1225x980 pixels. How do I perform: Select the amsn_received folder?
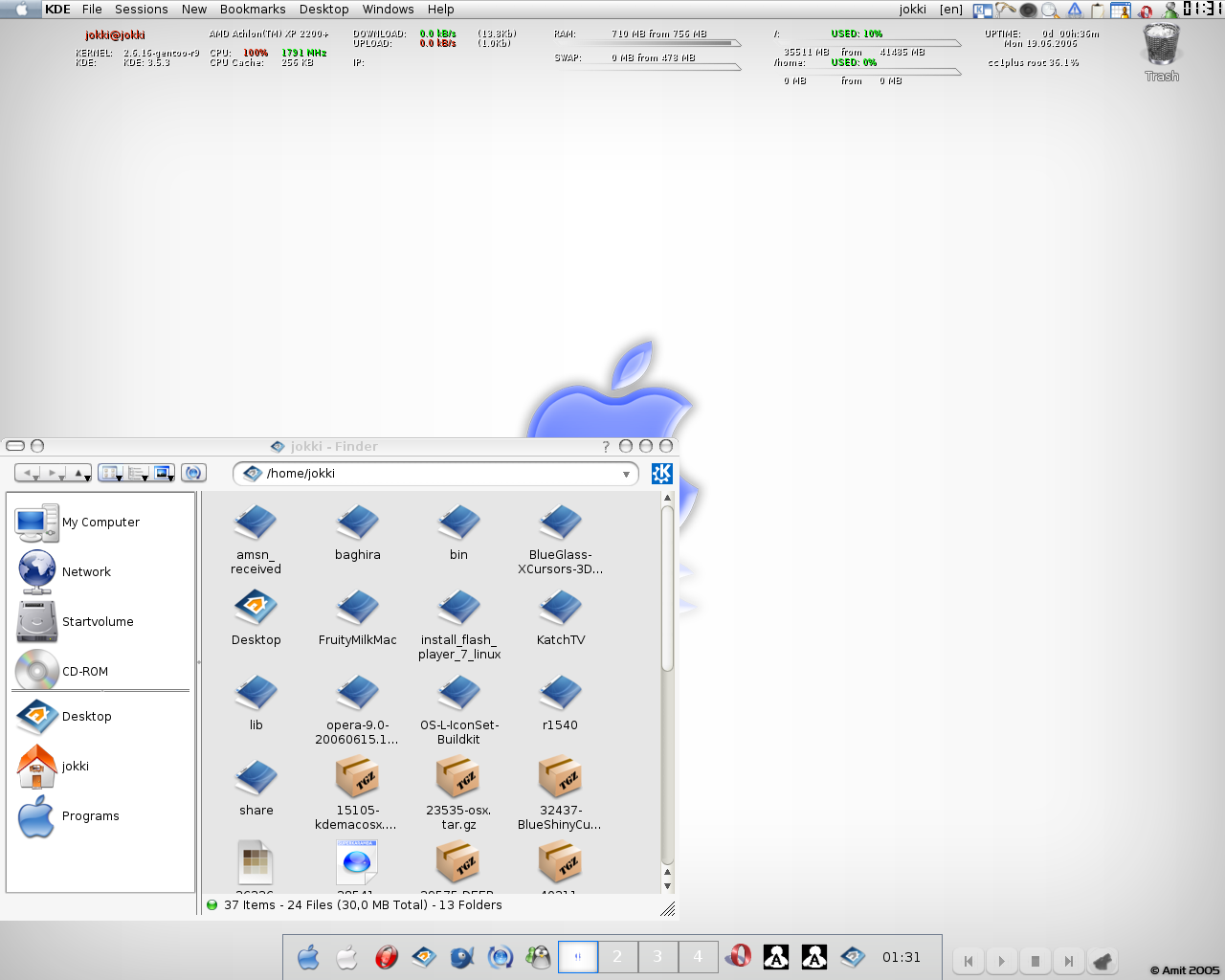tap(256, 540)
